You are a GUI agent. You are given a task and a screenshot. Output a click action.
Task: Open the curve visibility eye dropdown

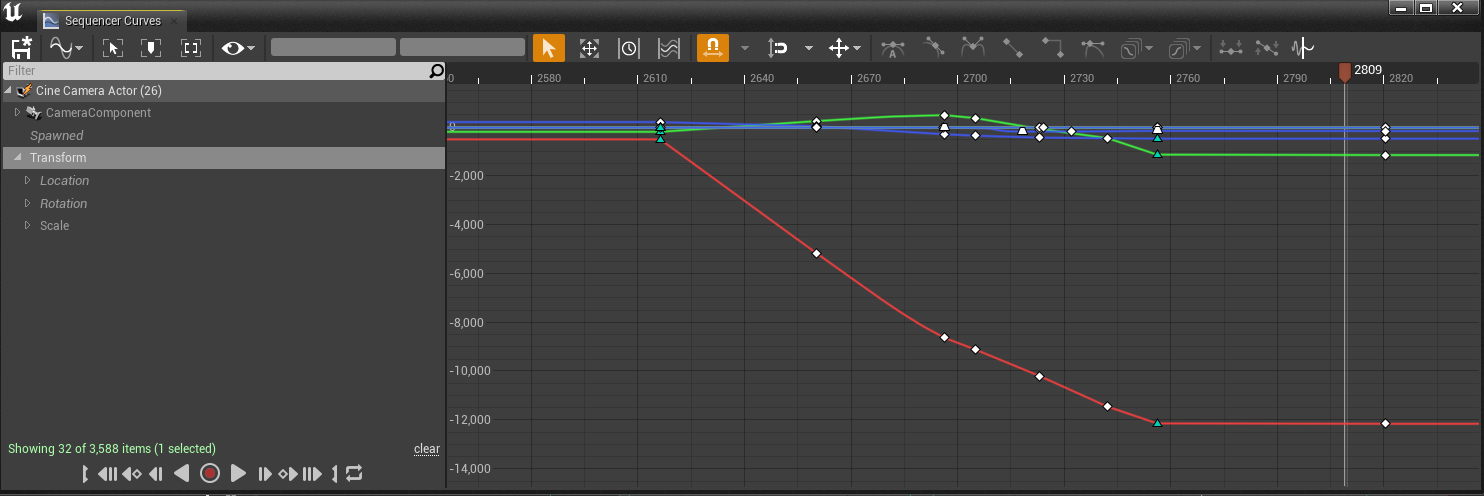coord(238,47)
